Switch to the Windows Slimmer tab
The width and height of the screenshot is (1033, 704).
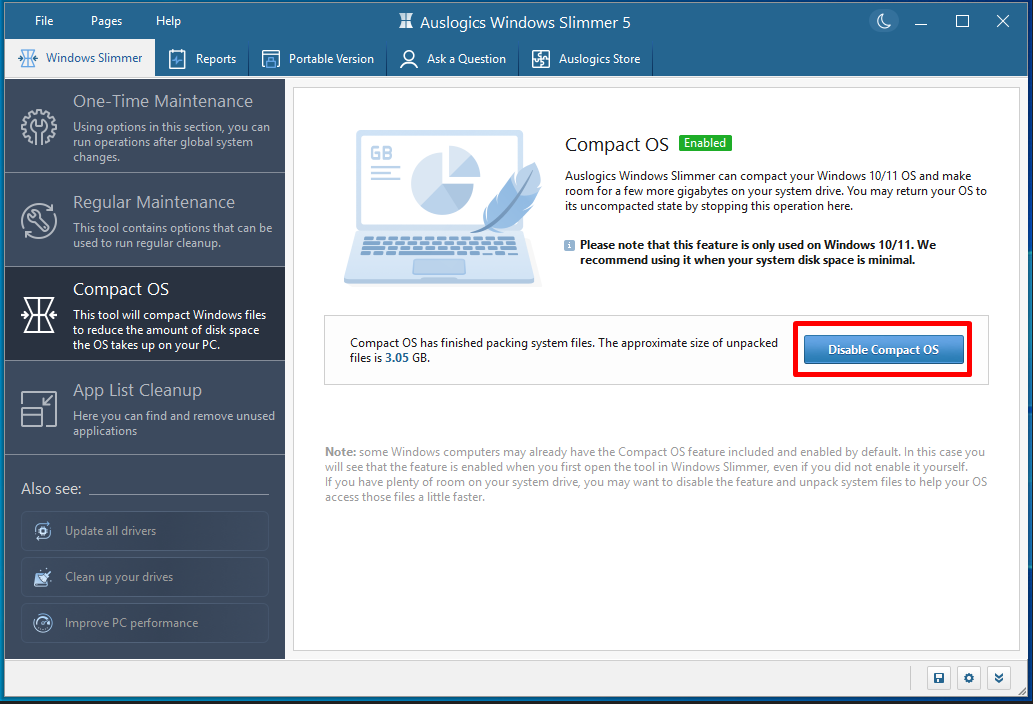[80, 58]
